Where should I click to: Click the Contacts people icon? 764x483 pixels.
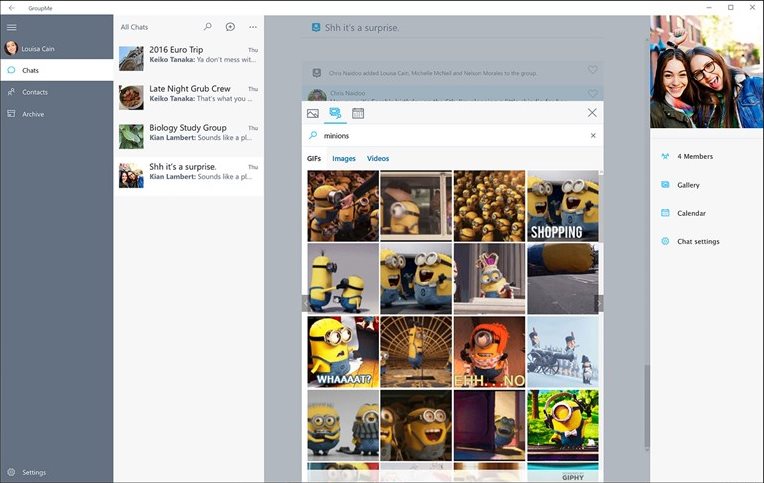pos(11,92)
